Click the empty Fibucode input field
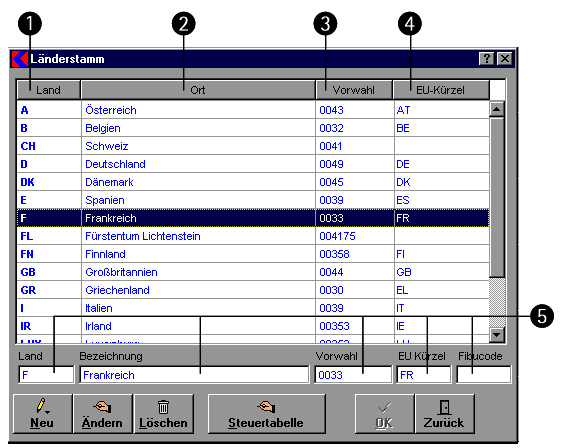This screenshot has height=448, width=562. [x=484, y=375]
